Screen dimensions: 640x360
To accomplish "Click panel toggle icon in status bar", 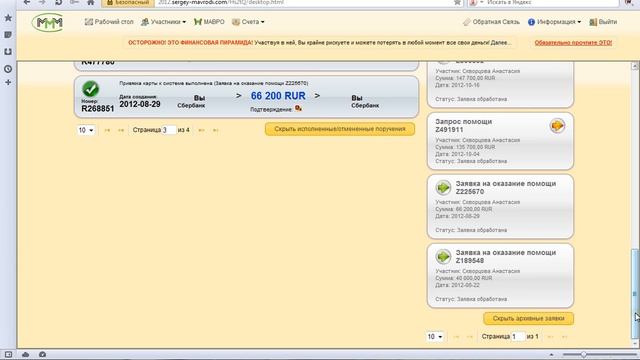I will tap(8, 354).
